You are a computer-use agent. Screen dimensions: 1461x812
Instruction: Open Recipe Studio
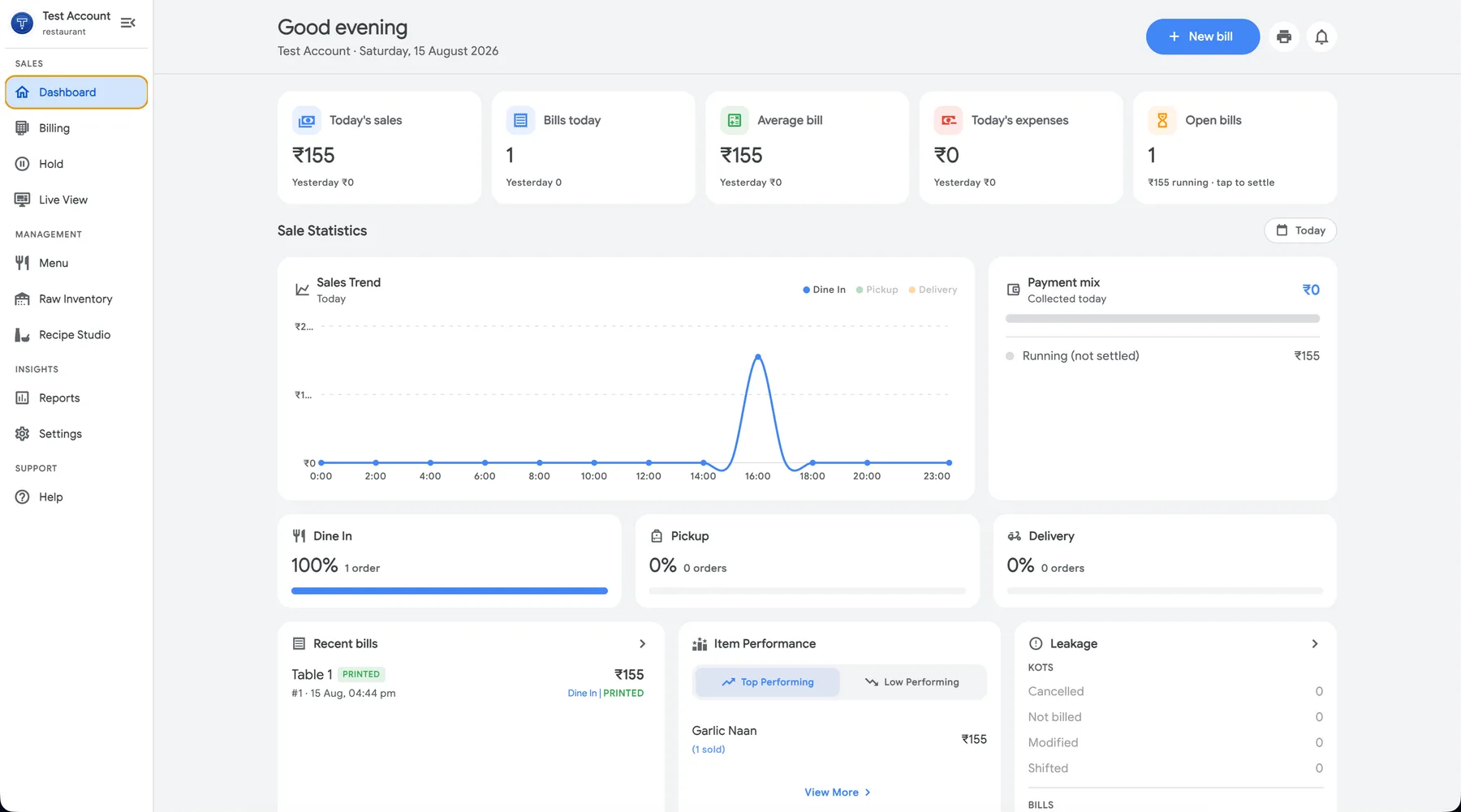(76, 334)
